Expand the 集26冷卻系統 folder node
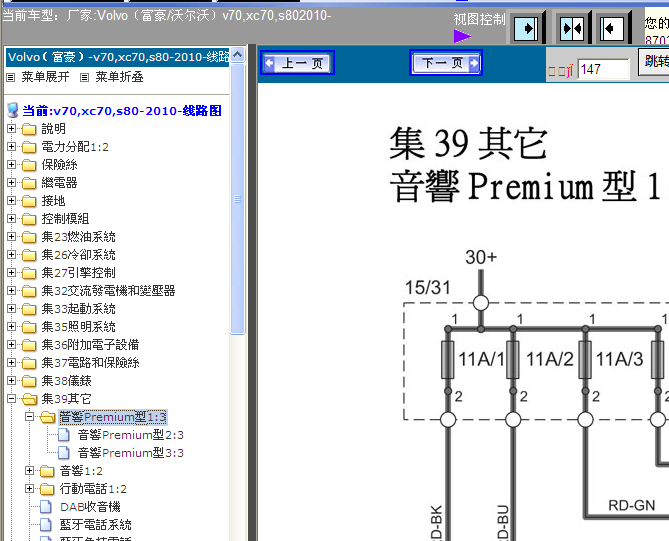Screen dimensions: 669x541 click(12, 254)
